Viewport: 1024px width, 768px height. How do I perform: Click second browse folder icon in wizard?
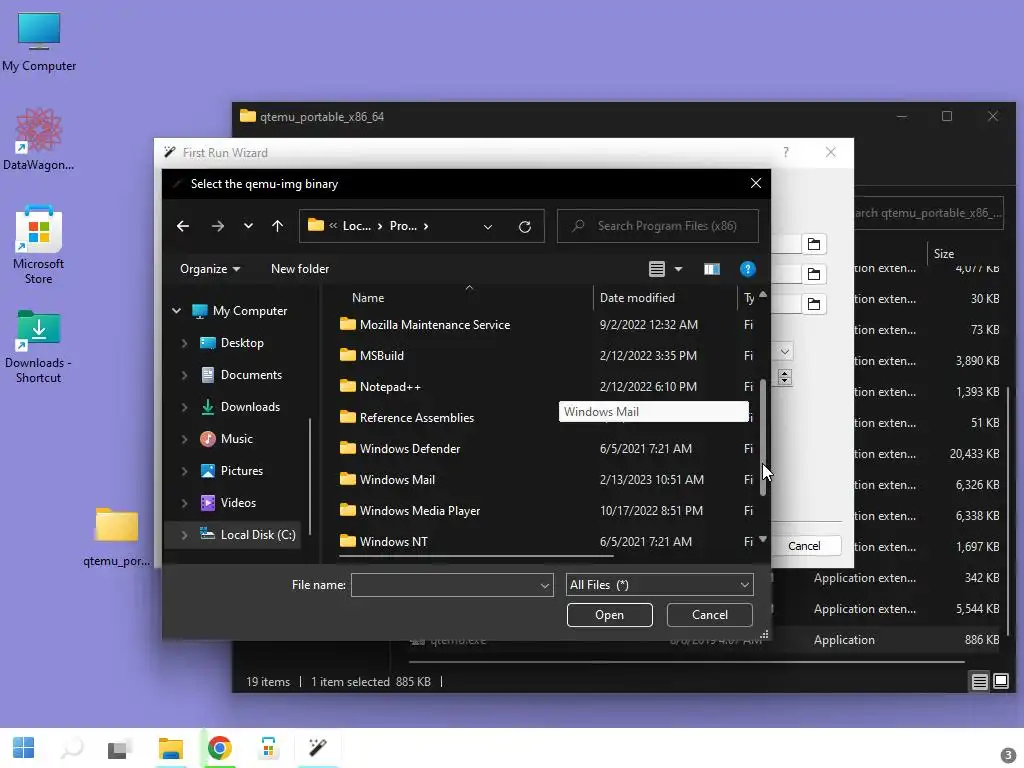click(x=814, y=274)
